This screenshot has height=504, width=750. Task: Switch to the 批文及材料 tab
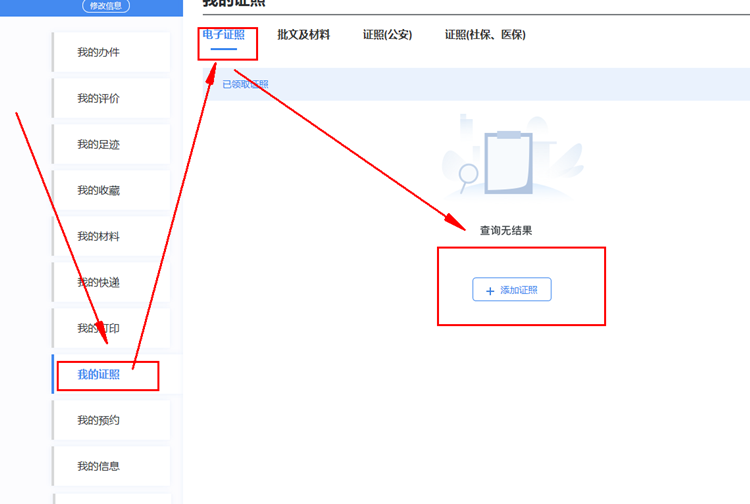pyautogui.click(x=303, y=35)
